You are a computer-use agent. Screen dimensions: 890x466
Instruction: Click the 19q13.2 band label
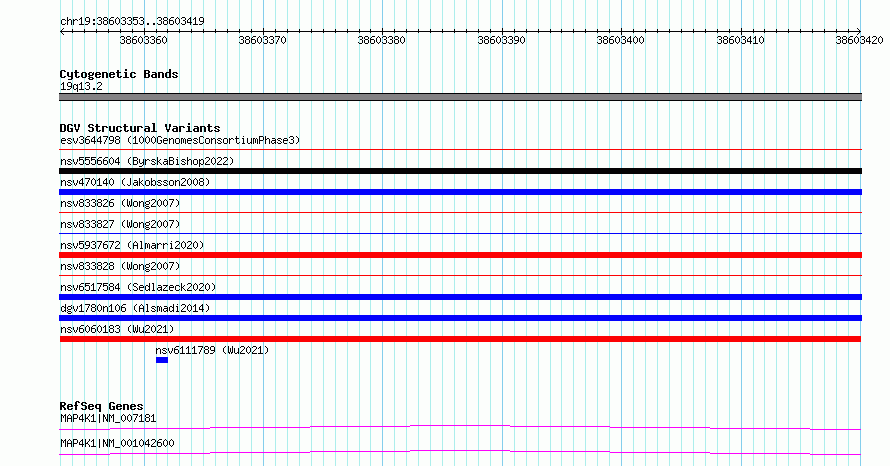click(81, 86)
